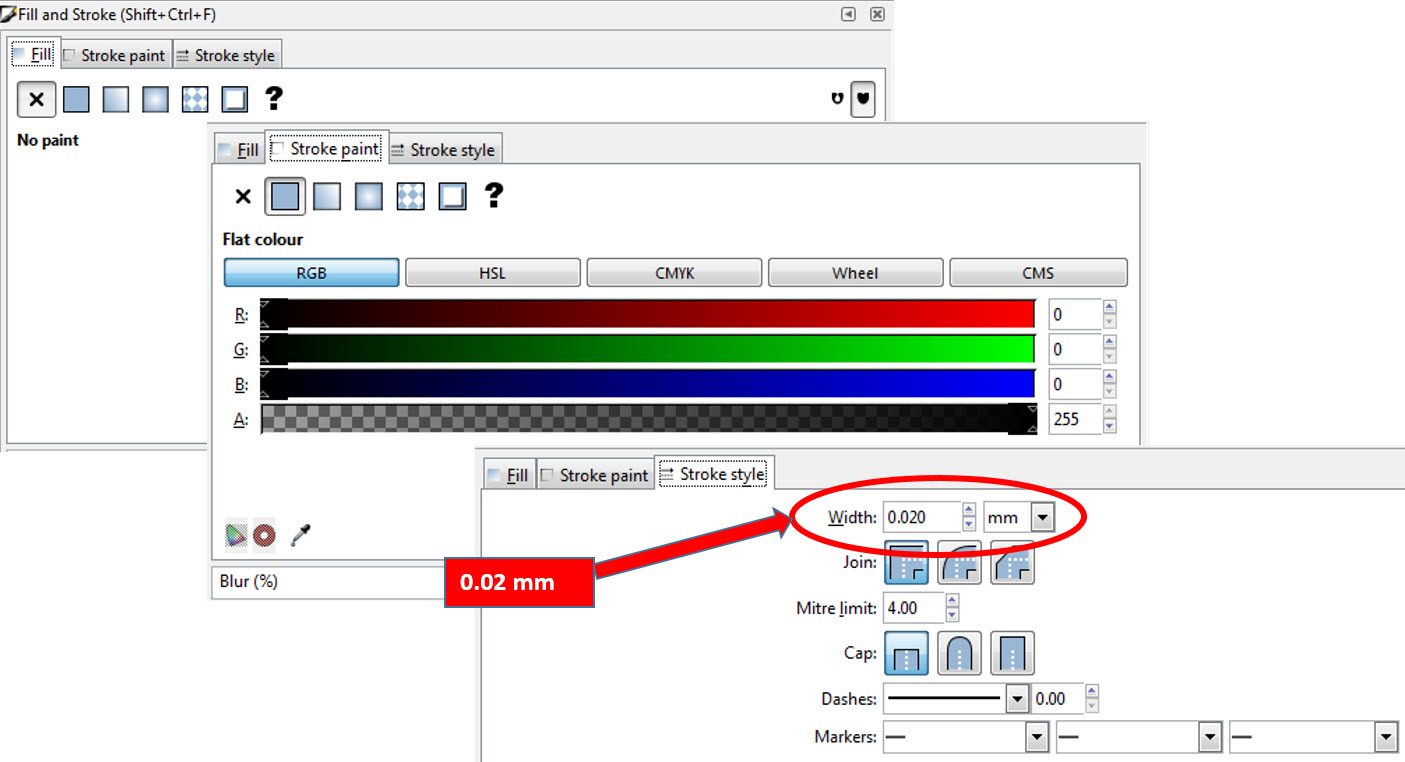The image size is (1405, 762).
Task: Open Fill tab in the Width panel
Action: 509,475
